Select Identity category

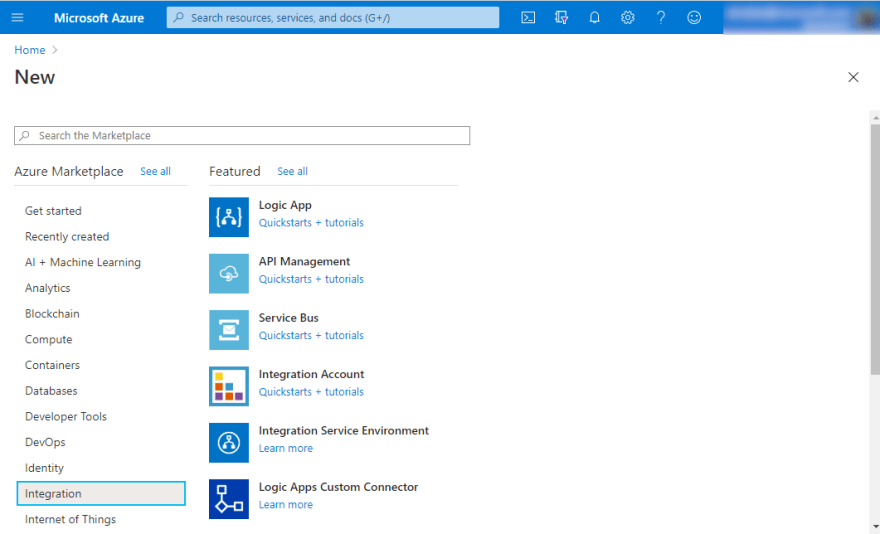click(44, 468)
